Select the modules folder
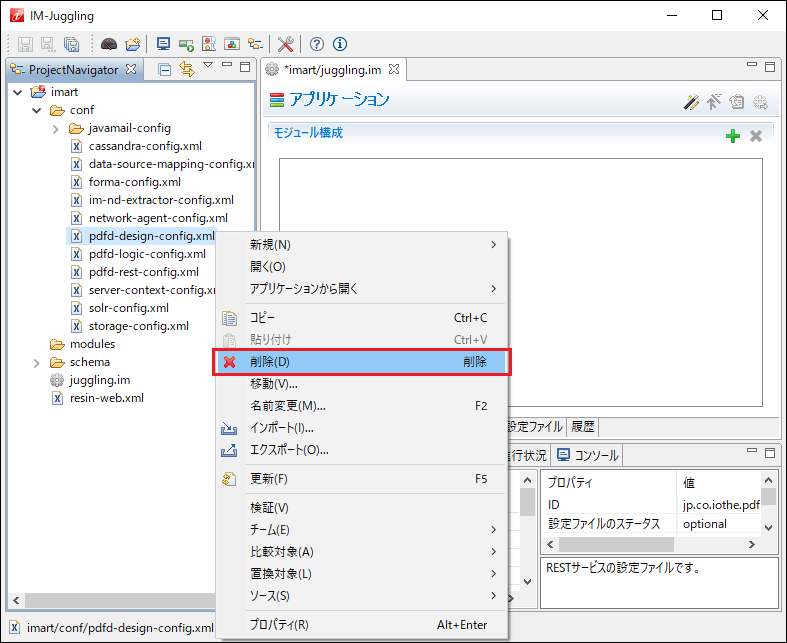This screenshot has width=787, height=643. pyautogui.click(x=92, y=344)
